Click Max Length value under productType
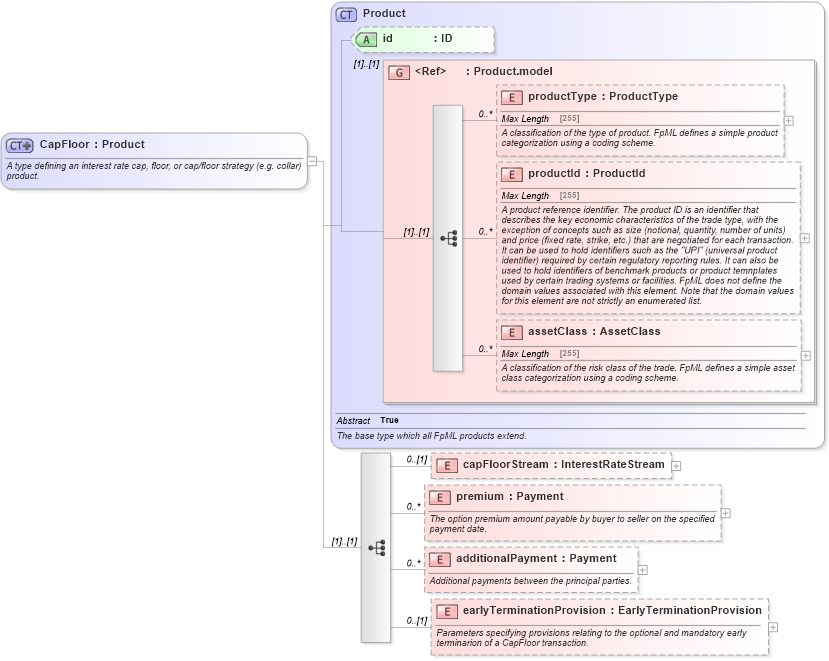 [569, 118]
